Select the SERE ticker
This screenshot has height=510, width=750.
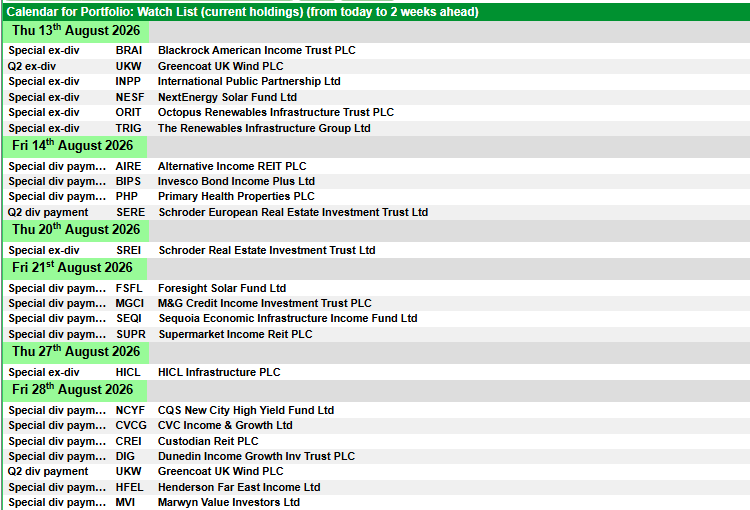pyautogui.click(x=131, y=212)
